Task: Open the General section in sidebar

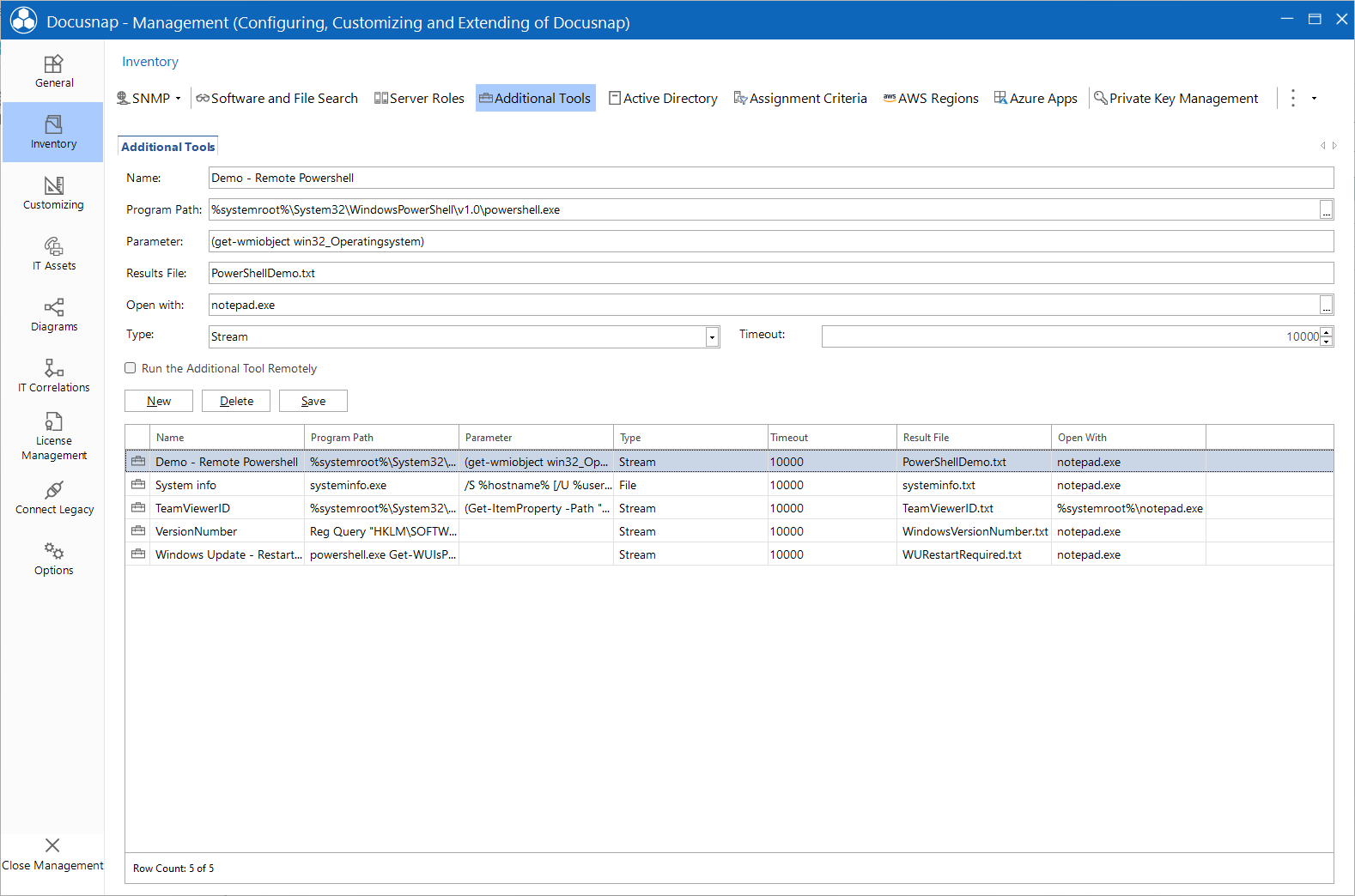Action: click(53, 71)
